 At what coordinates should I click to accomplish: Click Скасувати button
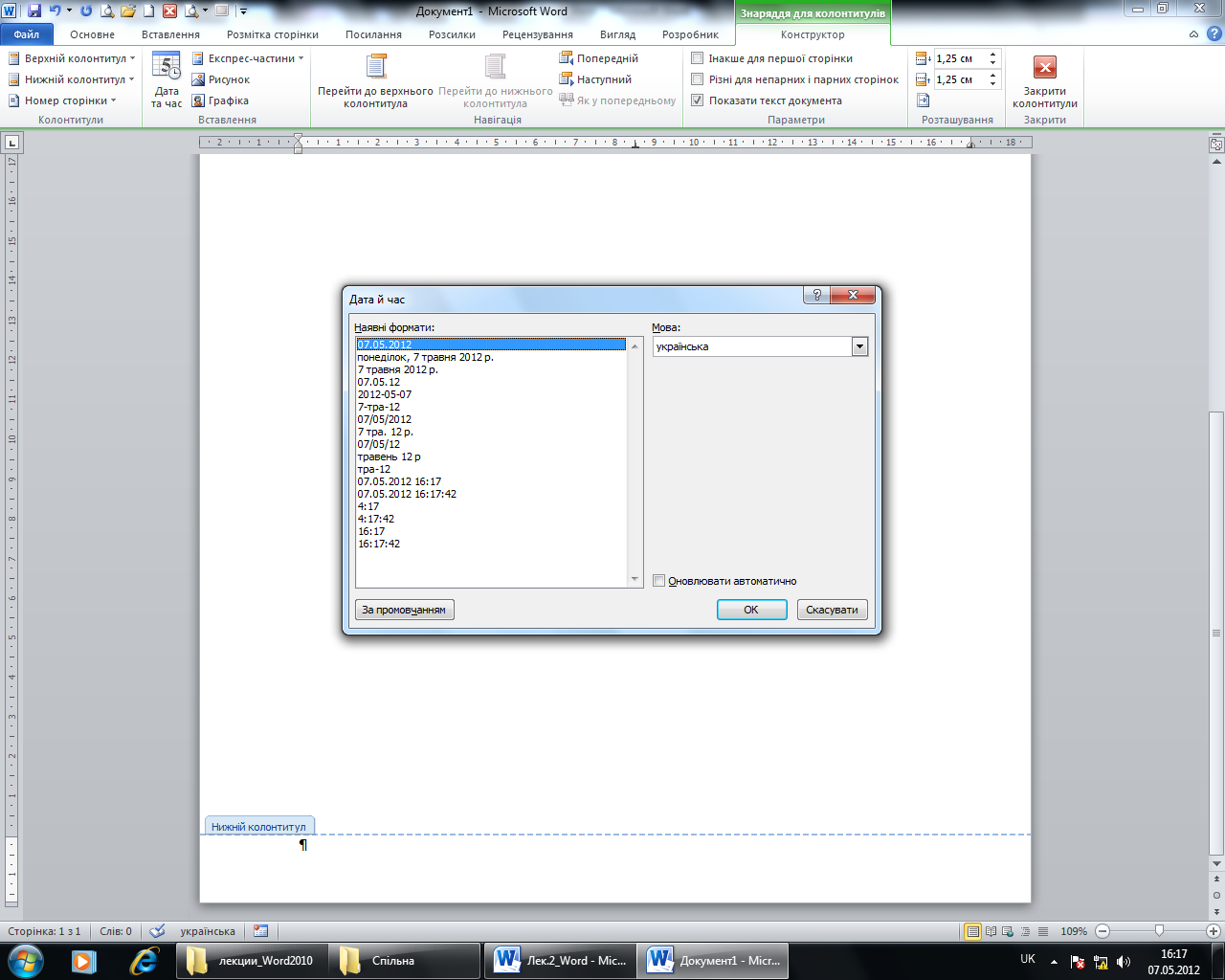(832, 610)
